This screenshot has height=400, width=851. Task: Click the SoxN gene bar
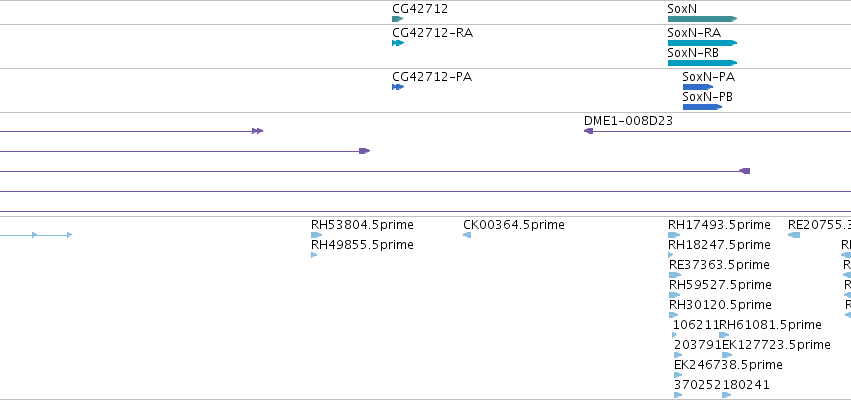click(x=702, y=19)
